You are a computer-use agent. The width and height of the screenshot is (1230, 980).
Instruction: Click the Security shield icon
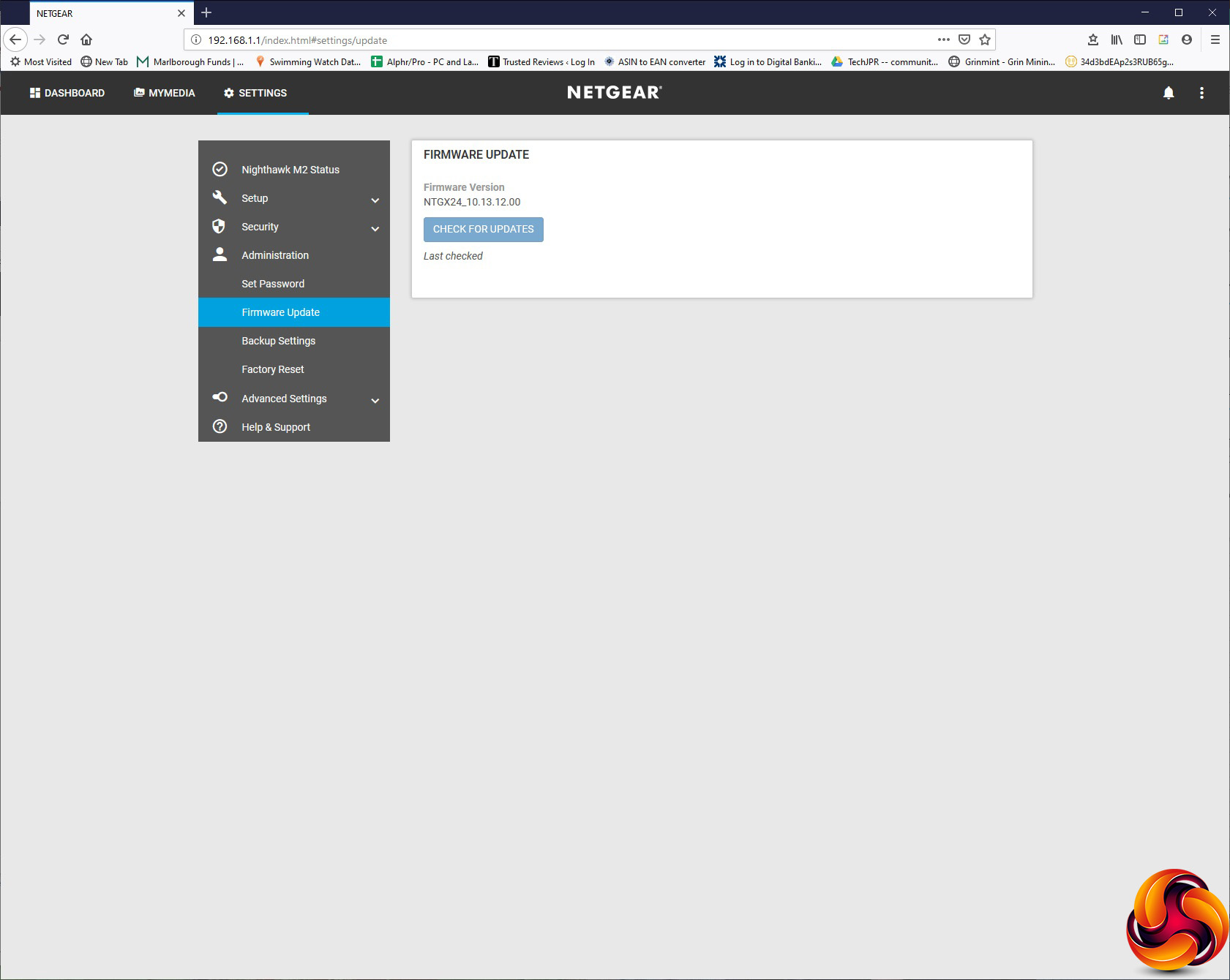(x=219, y=226)
